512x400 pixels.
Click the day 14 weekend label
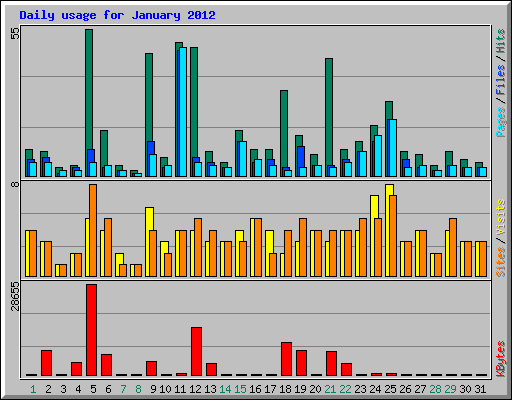[225, 389]
